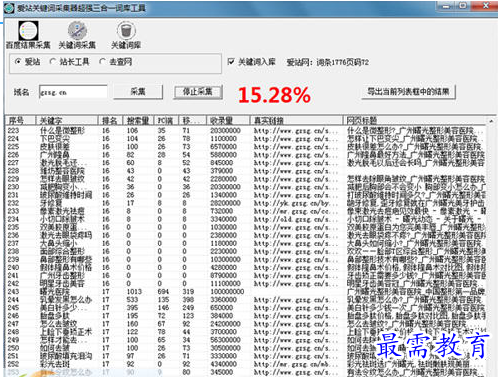
Task: Click the 采集 button
Action: [x=138, y=92]
